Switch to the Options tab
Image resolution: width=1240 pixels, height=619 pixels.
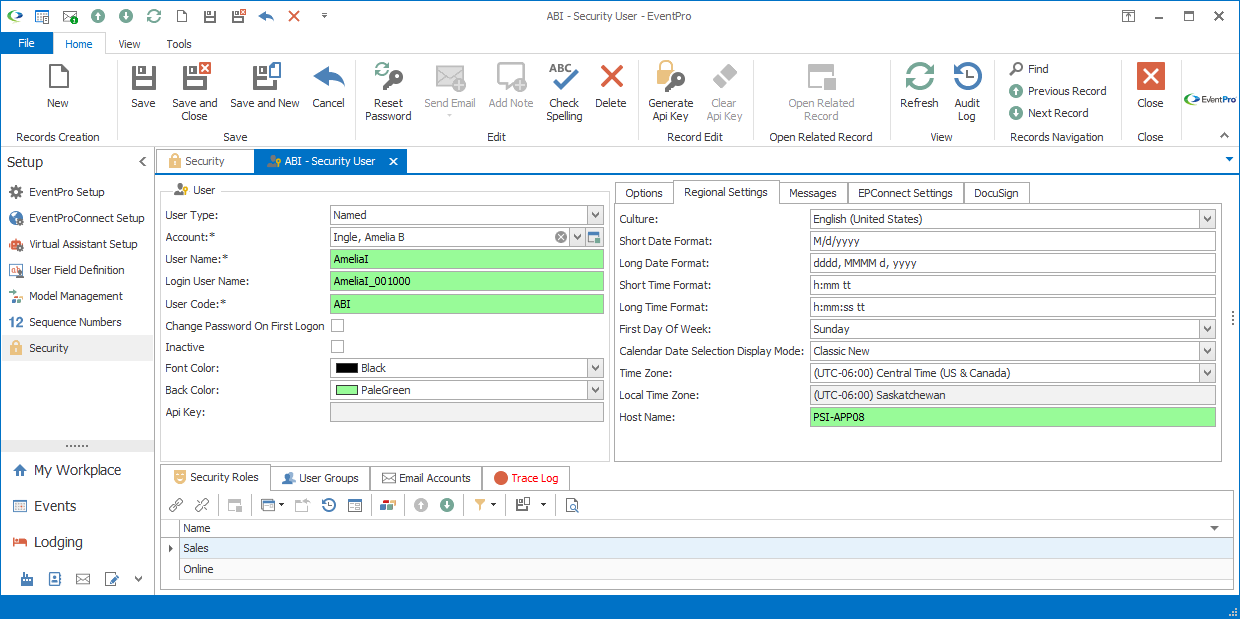[x=644, y=193]
